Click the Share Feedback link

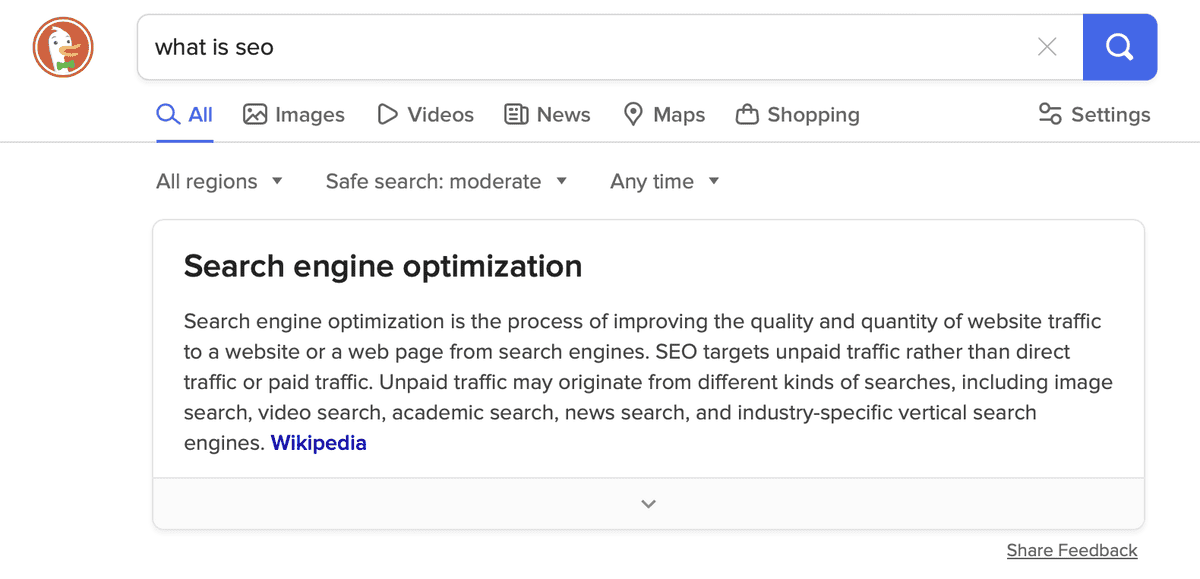click(1072, 550)
